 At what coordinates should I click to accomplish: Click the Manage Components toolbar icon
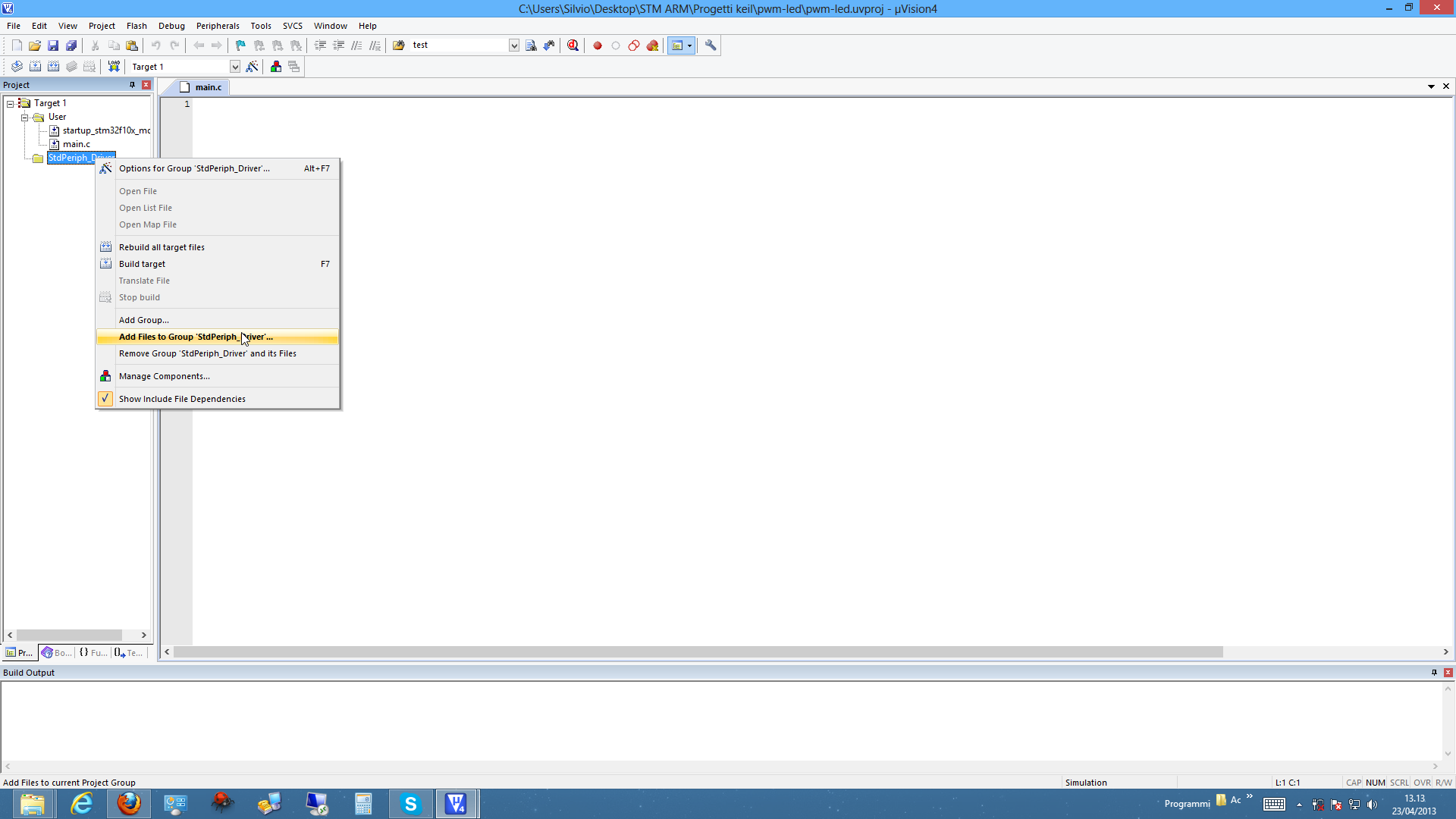click(276, 67)
